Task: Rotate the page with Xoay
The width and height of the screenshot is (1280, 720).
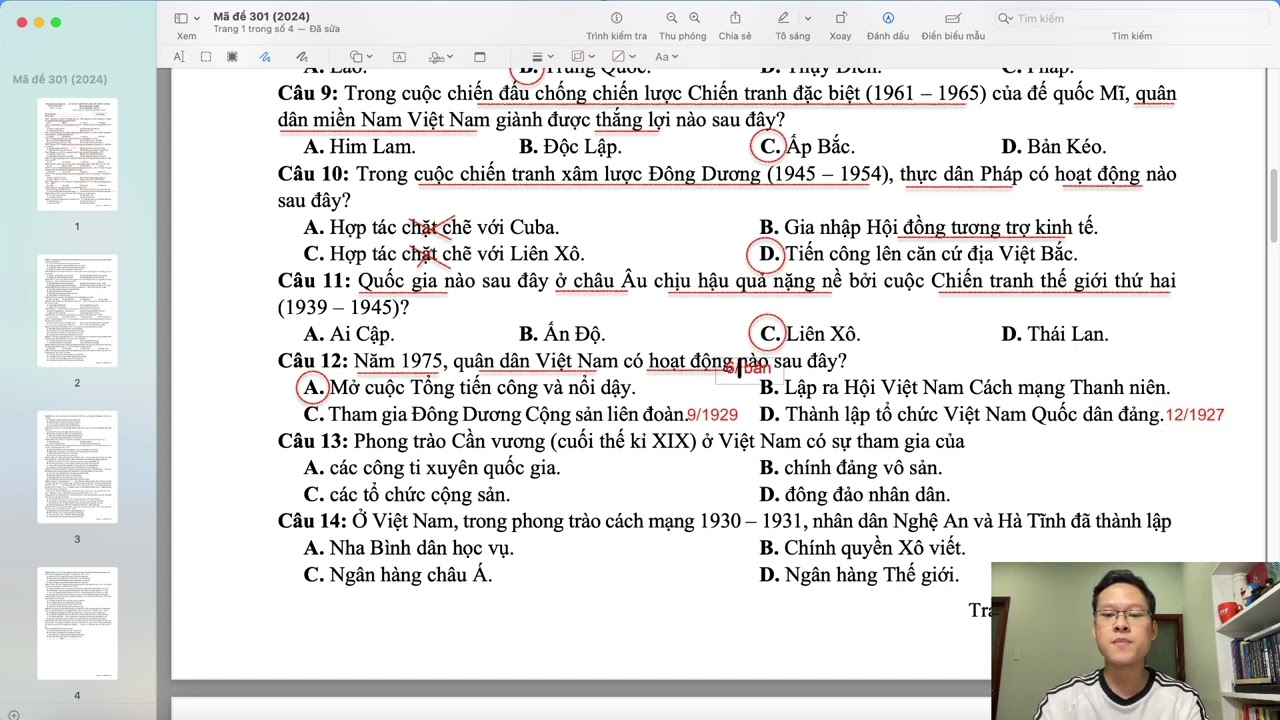Action: pyautogui.click(x=840, y=18)
